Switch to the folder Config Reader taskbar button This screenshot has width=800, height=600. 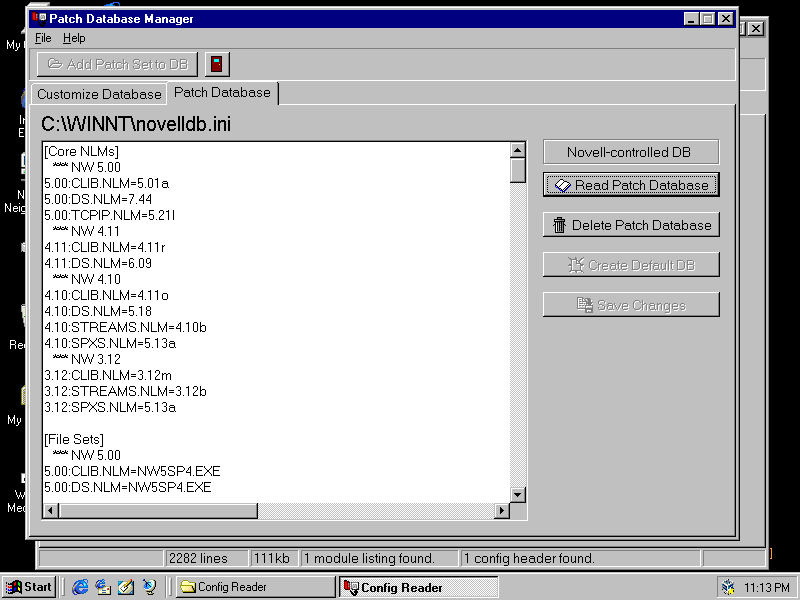255,587
